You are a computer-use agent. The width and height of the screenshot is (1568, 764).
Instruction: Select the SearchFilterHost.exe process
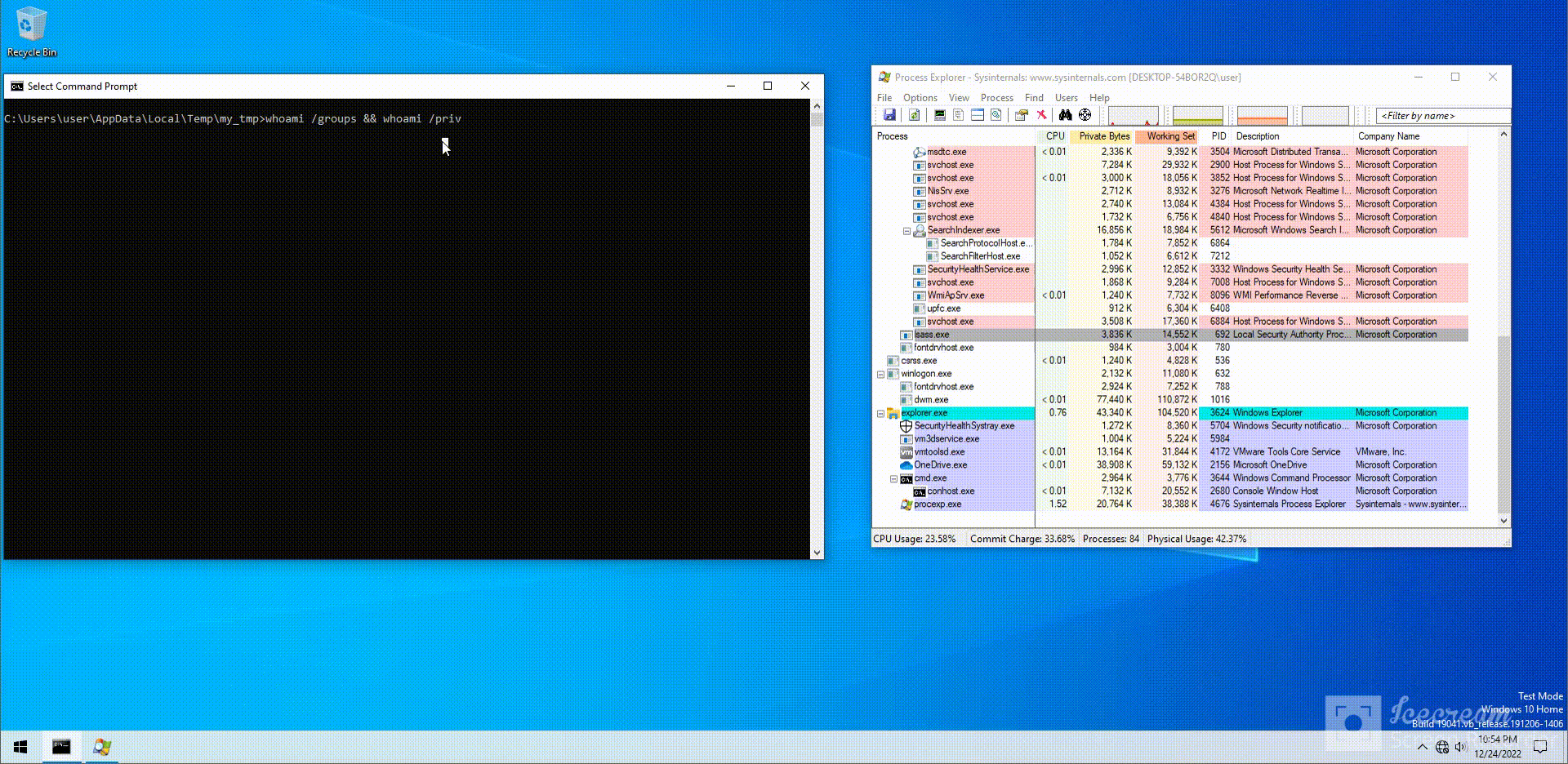(x=980, y=256)
